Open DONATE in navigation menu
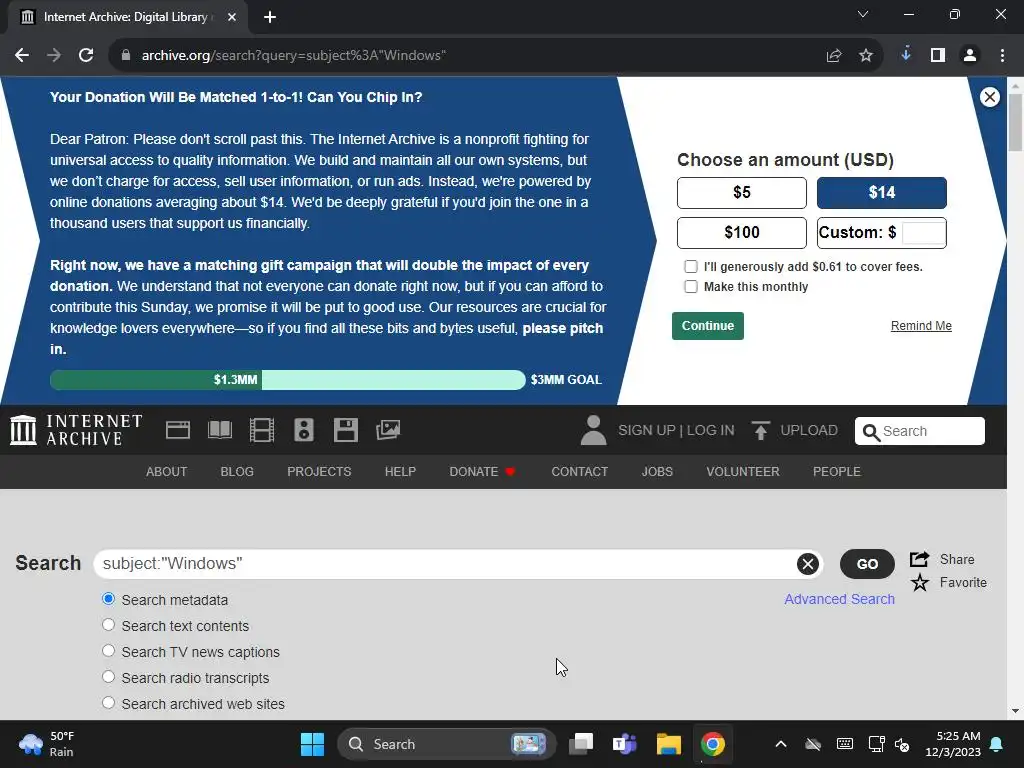The height and width of the screenshot is (768, 1024). point(482,472)
